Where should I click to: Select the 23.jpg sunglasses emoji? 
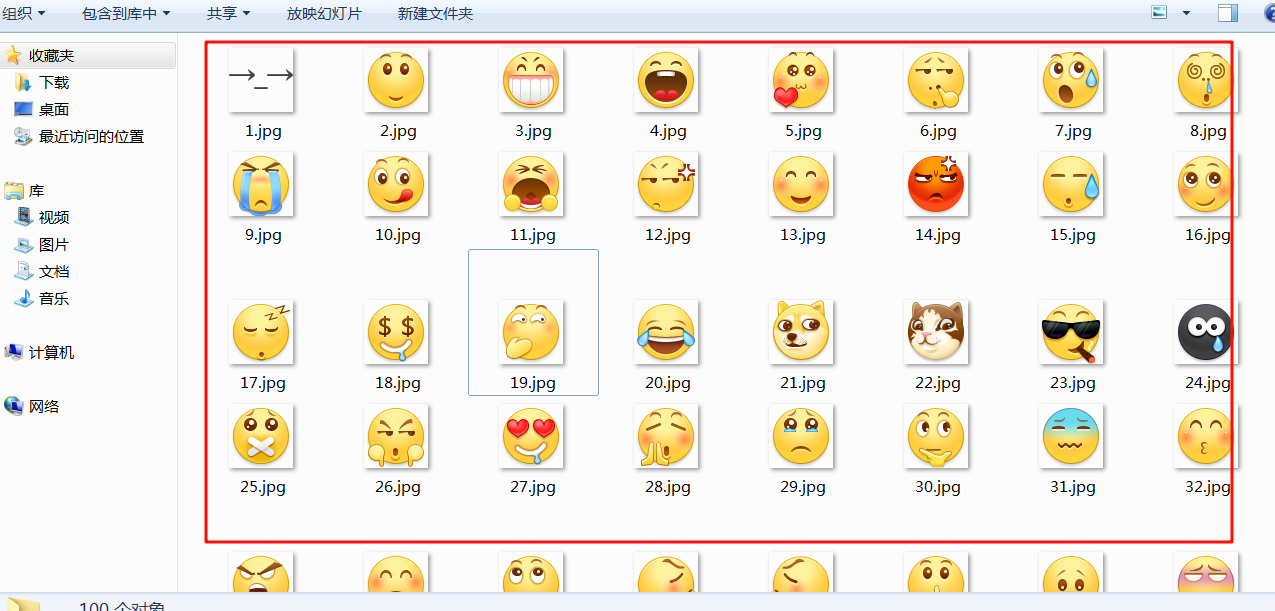(x=1071, y=332)
